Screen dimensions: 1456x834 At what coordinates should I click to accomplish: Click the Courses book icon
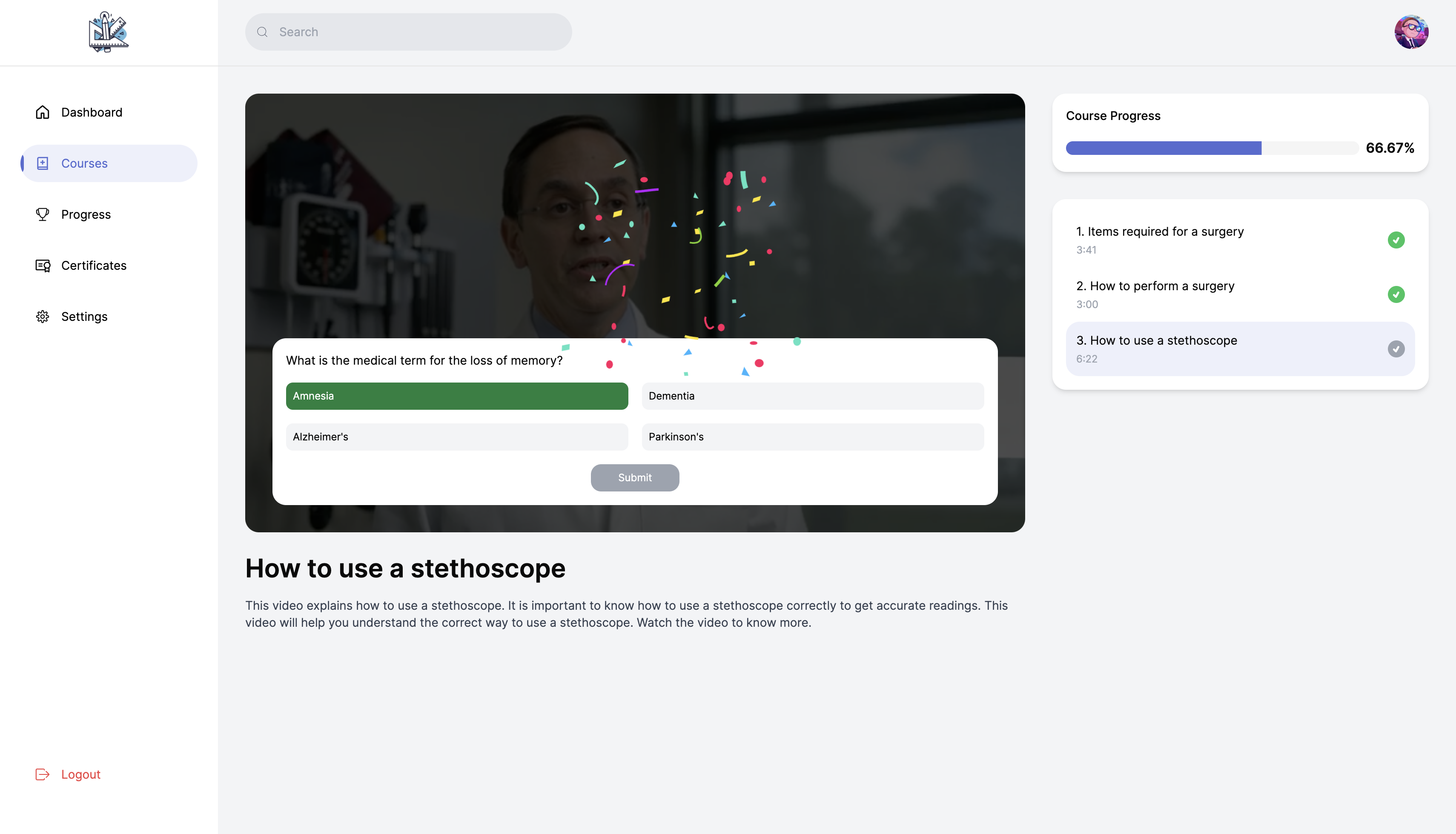click(43, 163)
